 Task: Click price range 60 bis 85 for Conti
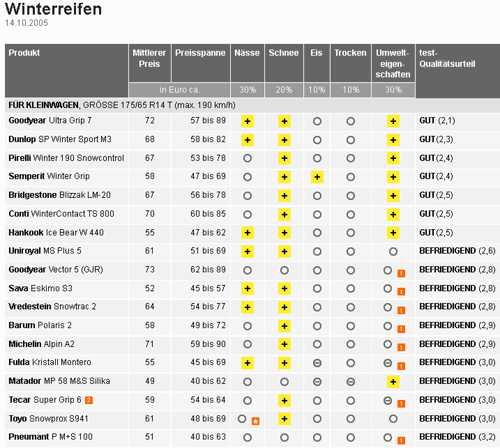208,214
